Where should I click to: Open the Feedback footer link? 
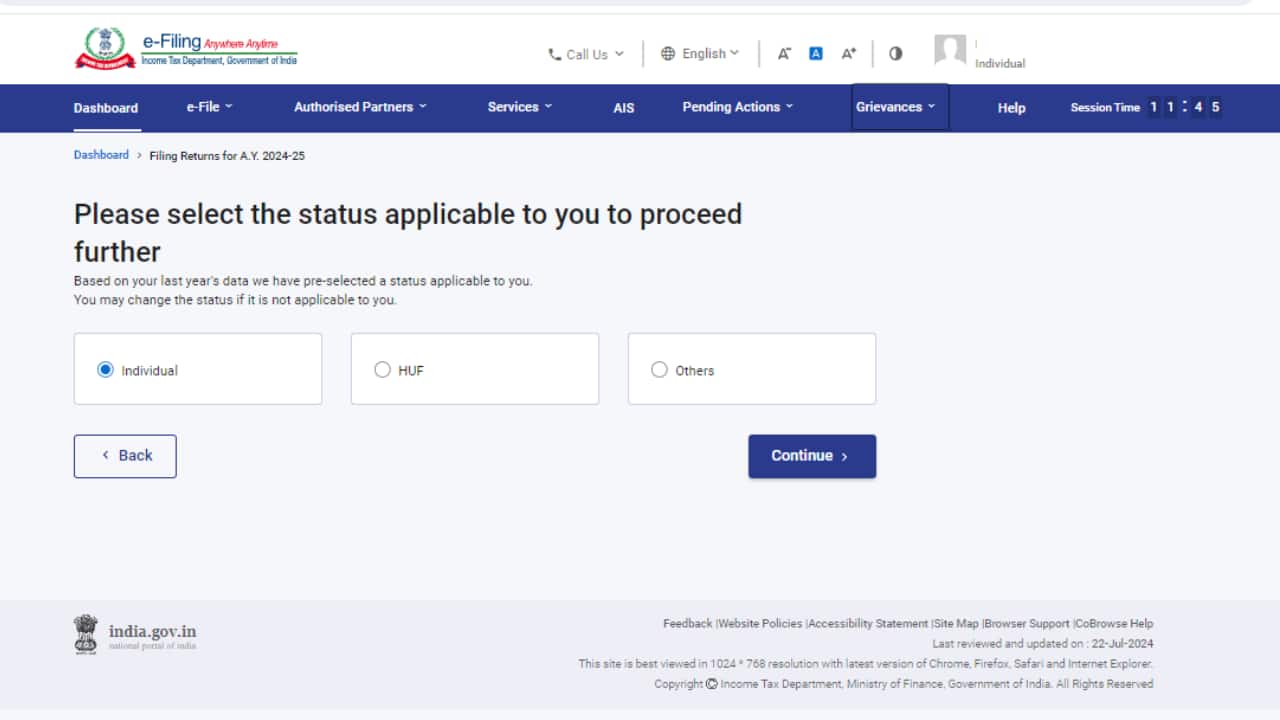point(687,623)
